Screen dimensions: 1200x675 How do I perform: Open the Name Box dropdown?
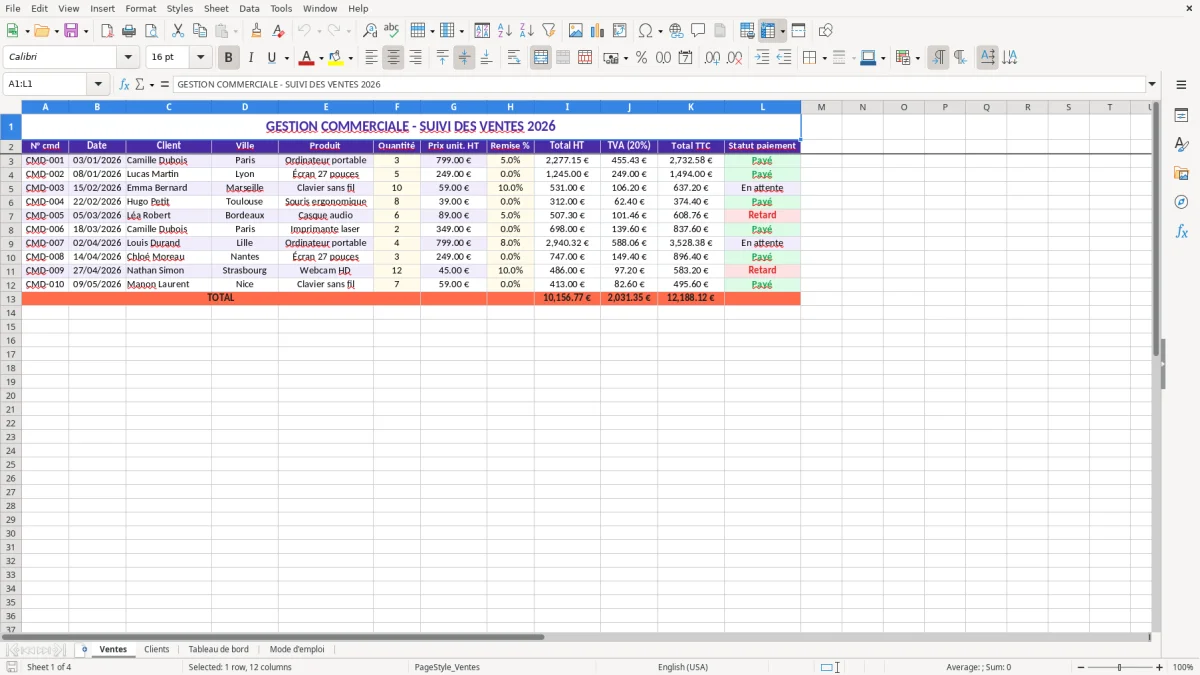point(98,84)
